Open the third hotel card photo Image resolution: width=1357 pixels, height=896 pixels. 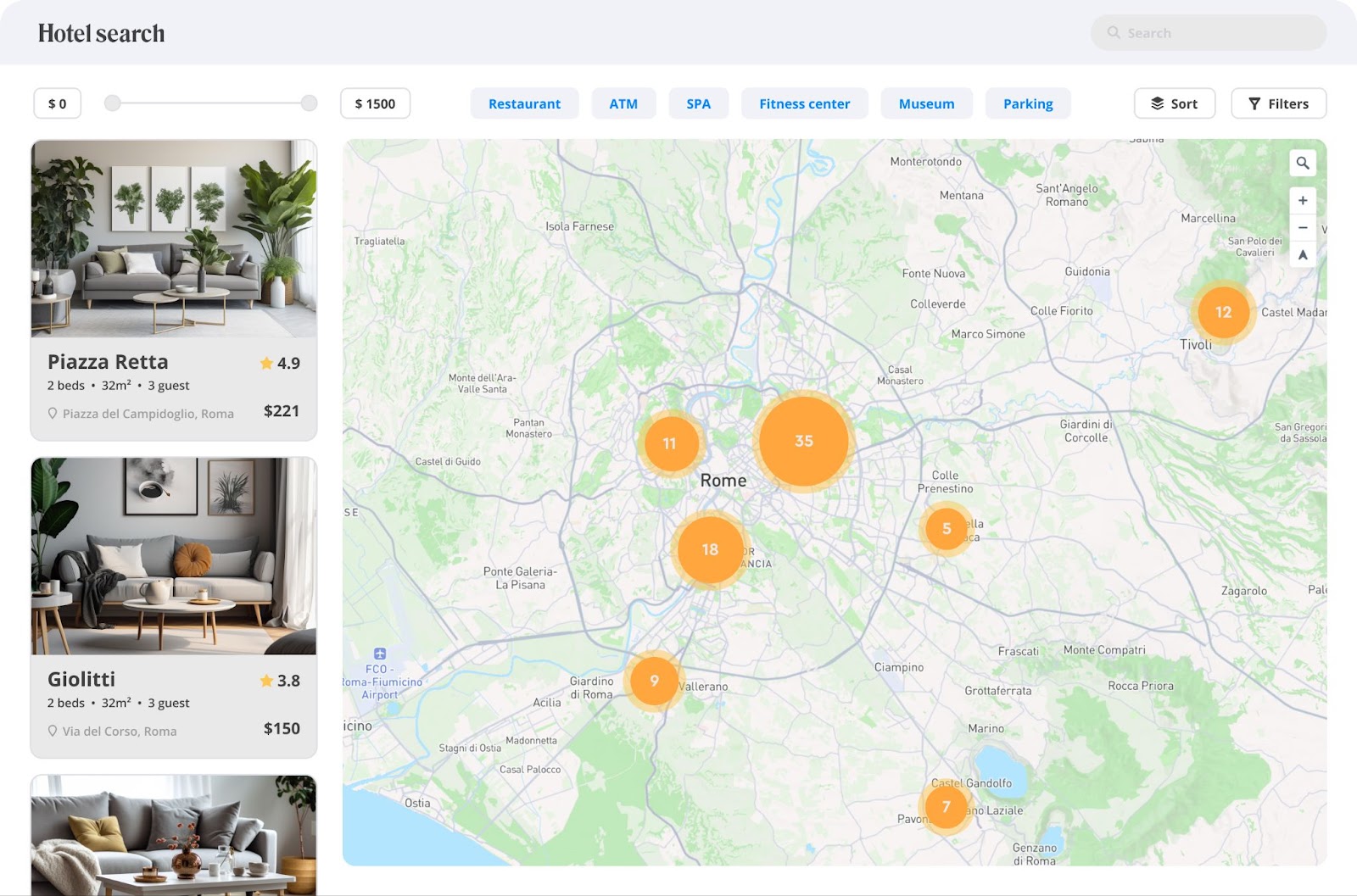[174, 835]
